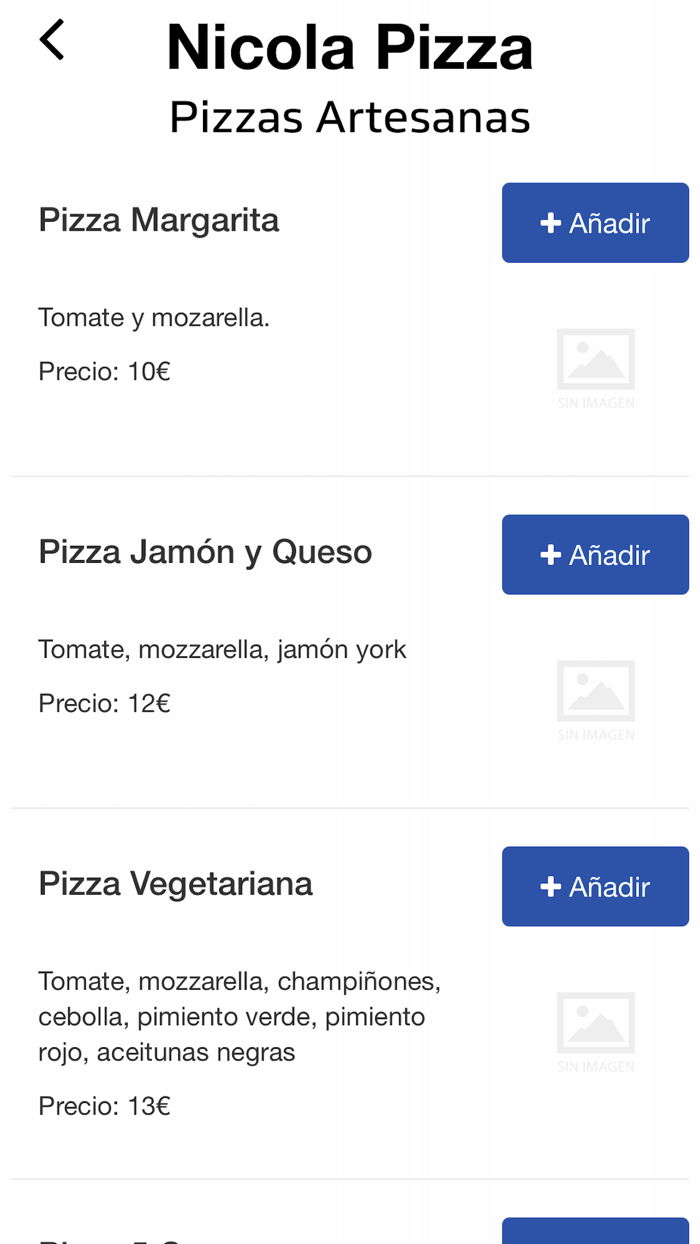Select the Pizza Margarita item name

[x=158, y=221]
